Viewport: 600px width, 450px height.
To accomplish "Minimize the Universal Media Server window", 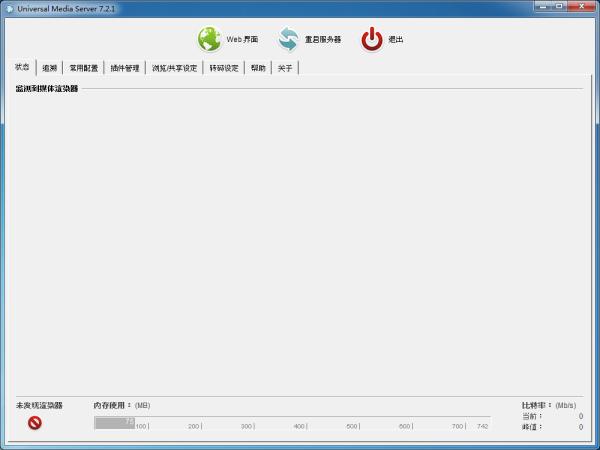I will pyautogui.click(x=544, y=6).
